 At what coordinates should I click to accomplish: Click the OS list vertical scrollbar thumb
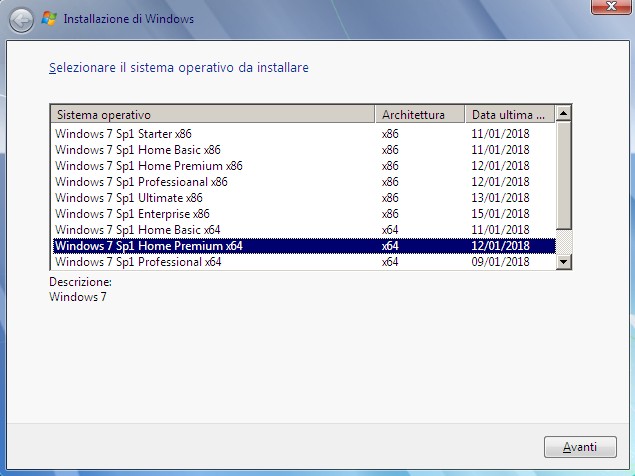tap(563, 175)
